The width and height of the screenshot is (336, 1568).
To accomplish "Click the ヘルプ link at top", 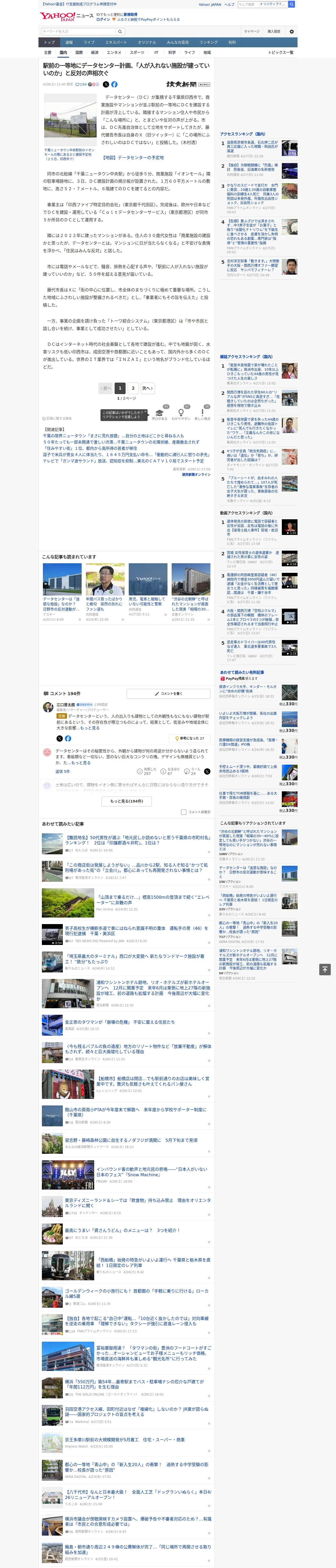I will point(229,4).
